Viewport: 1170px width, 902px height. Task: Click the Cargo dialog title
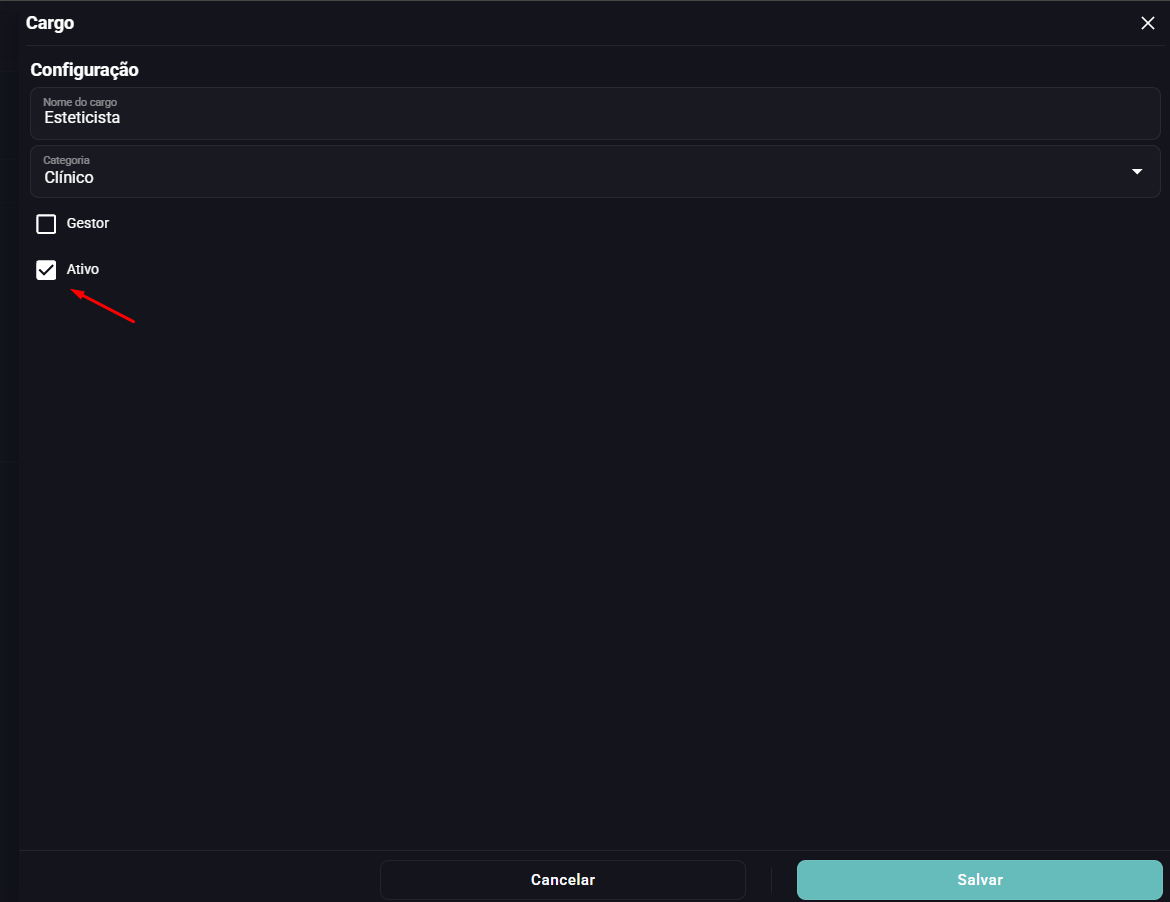pos(50,23)
